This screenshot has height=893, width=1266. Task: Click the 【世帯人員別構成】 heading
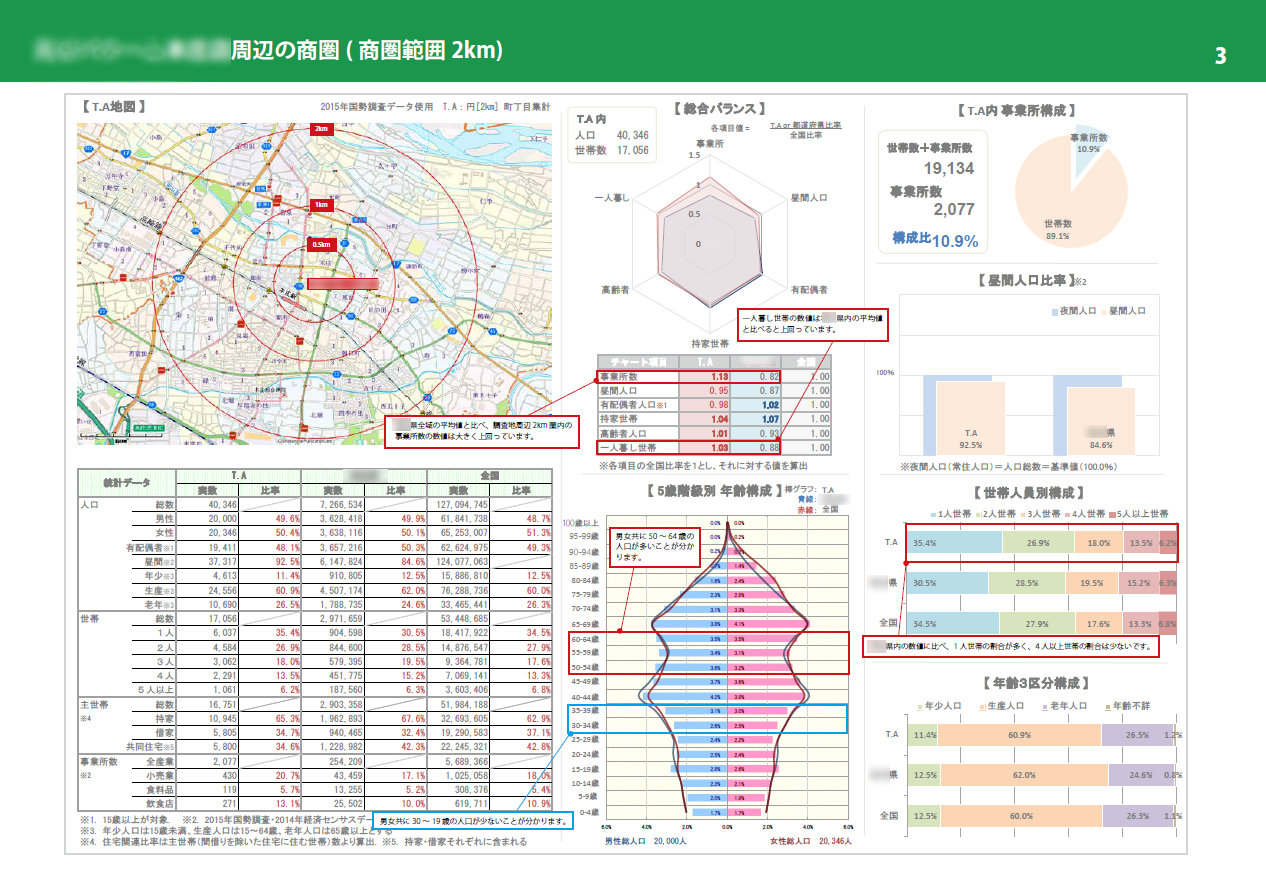pos(1029,492)
